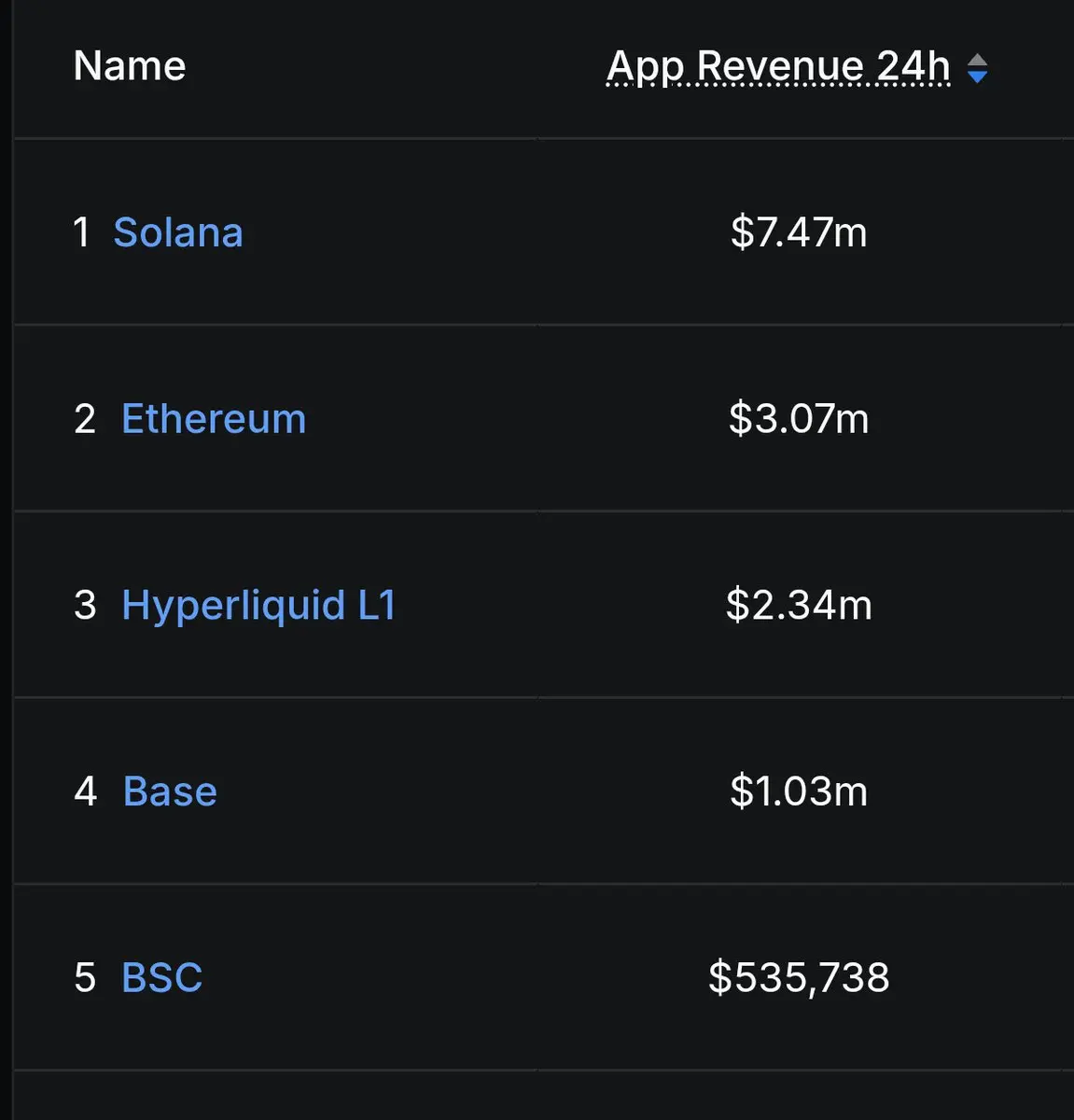This screenshot has height=1120, width=1074.
Task: Open the Base chain link
Action: tap(170, 791)
